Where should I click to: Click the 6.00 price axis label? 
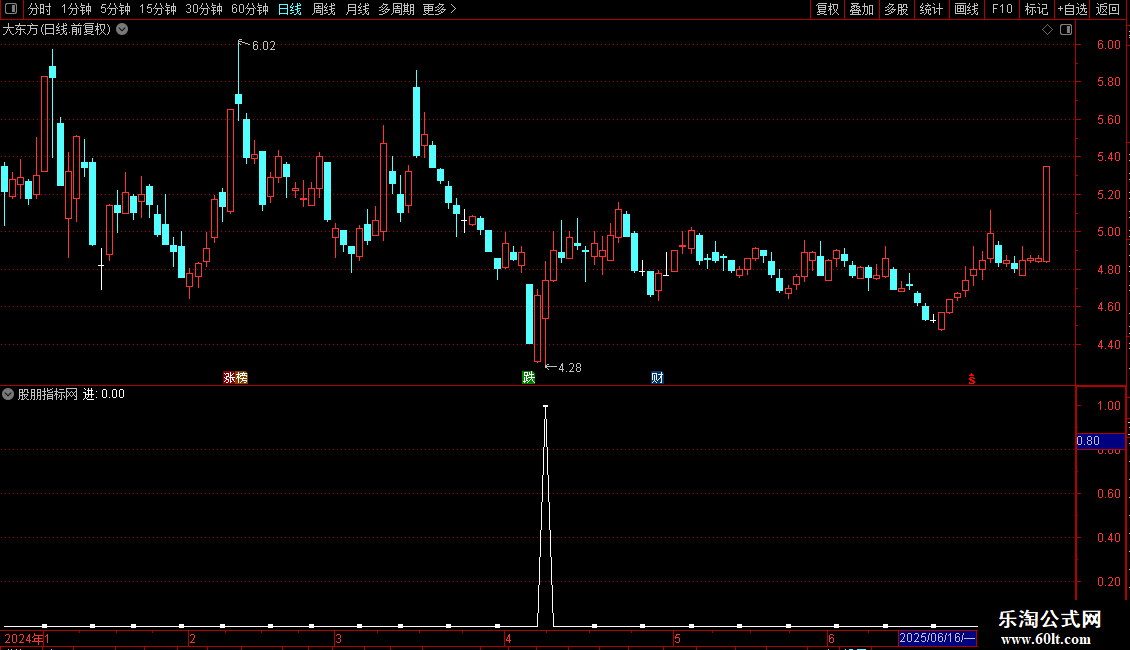pyautogui.click(x=1108, y=45)
